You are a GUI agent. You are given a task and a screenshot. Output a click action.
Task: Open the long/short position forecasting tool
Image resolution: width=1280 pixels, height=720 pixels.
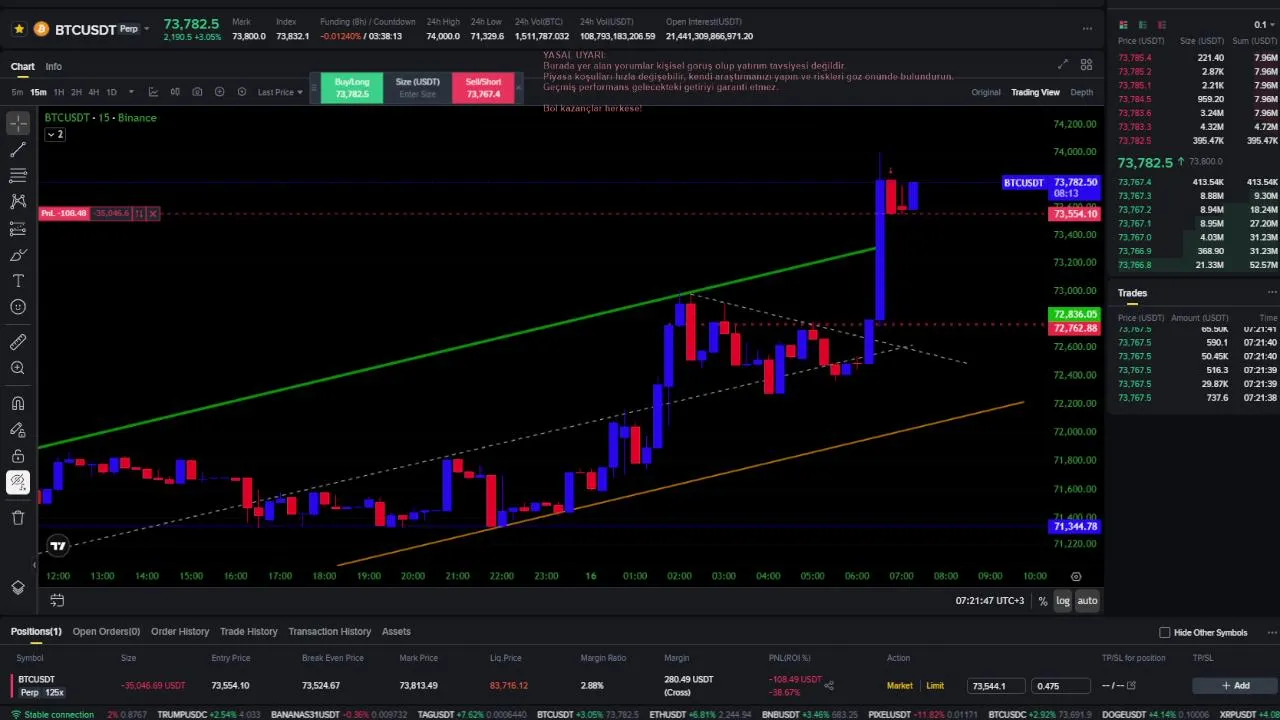point(18,229)
